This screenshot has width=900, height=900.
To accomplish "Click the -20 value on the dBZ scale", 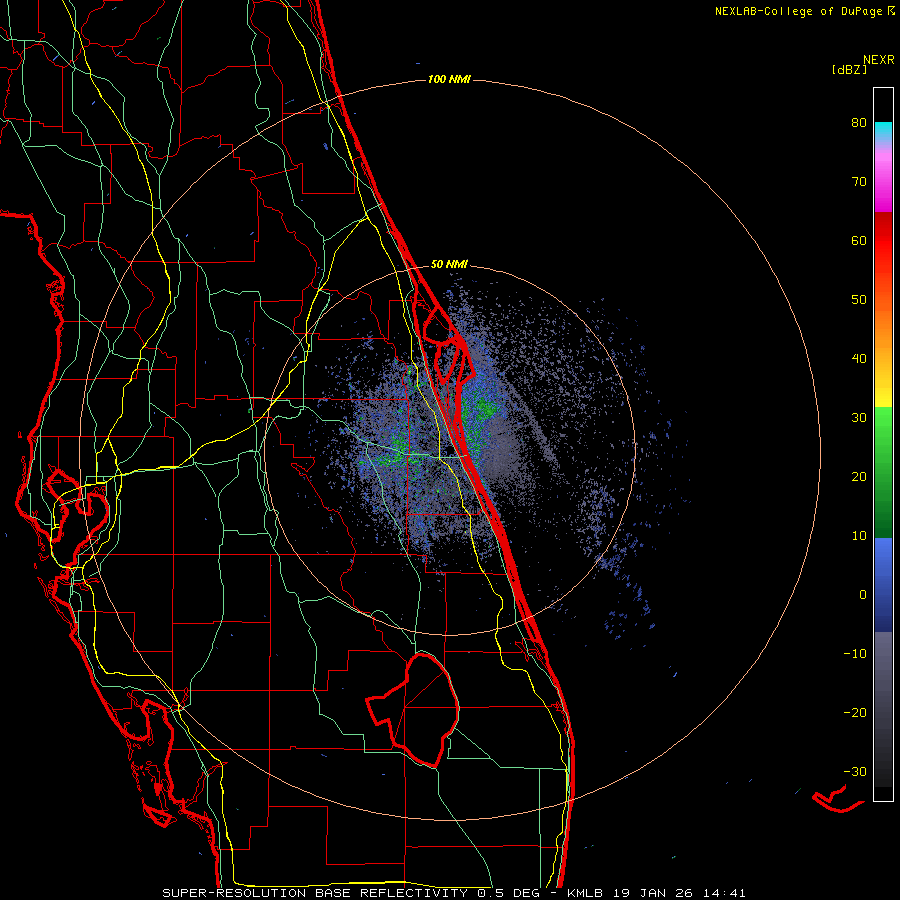I will coord(855,713).
